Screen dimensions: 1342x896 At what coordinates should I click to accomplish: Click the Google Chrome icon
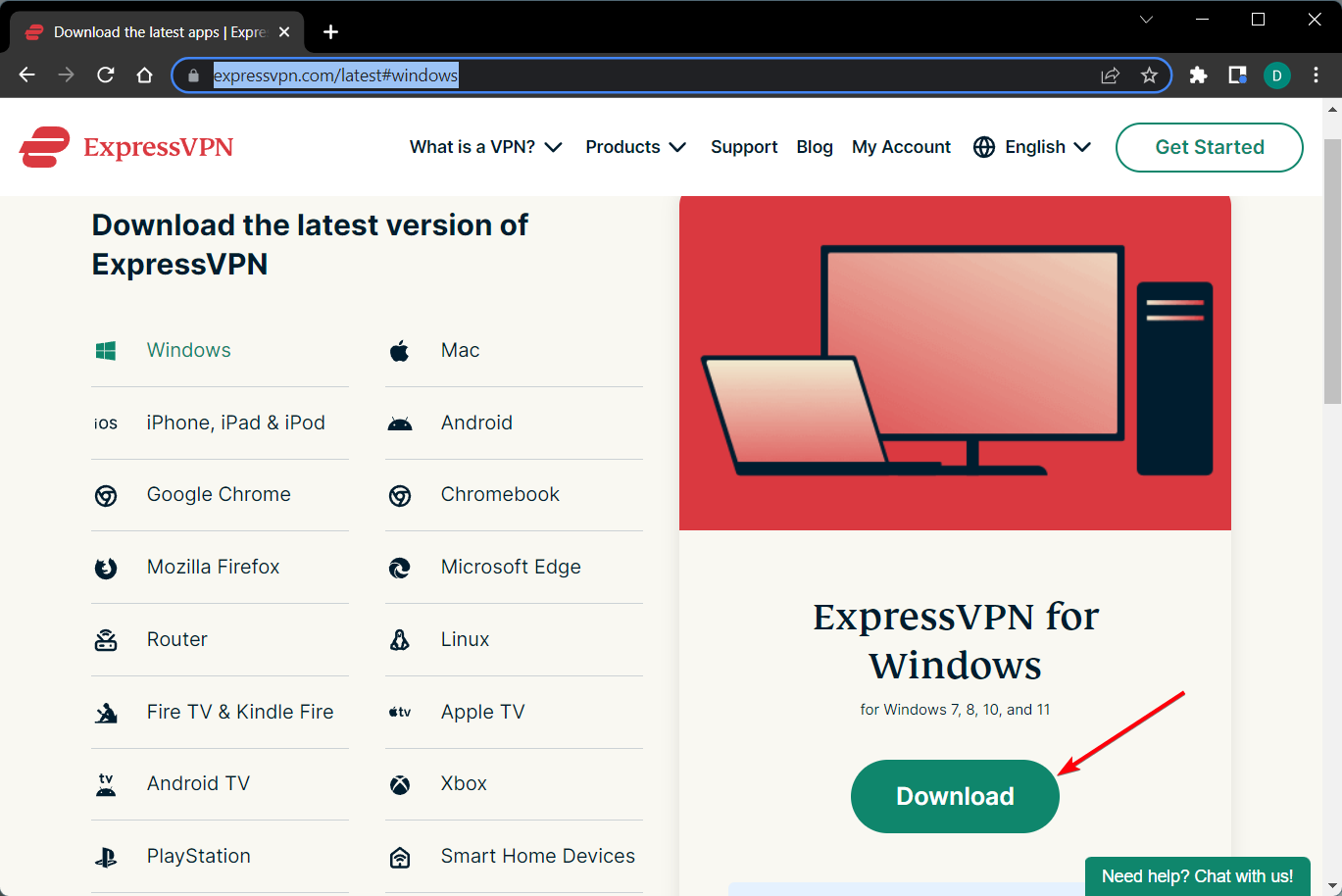point(106,494)
